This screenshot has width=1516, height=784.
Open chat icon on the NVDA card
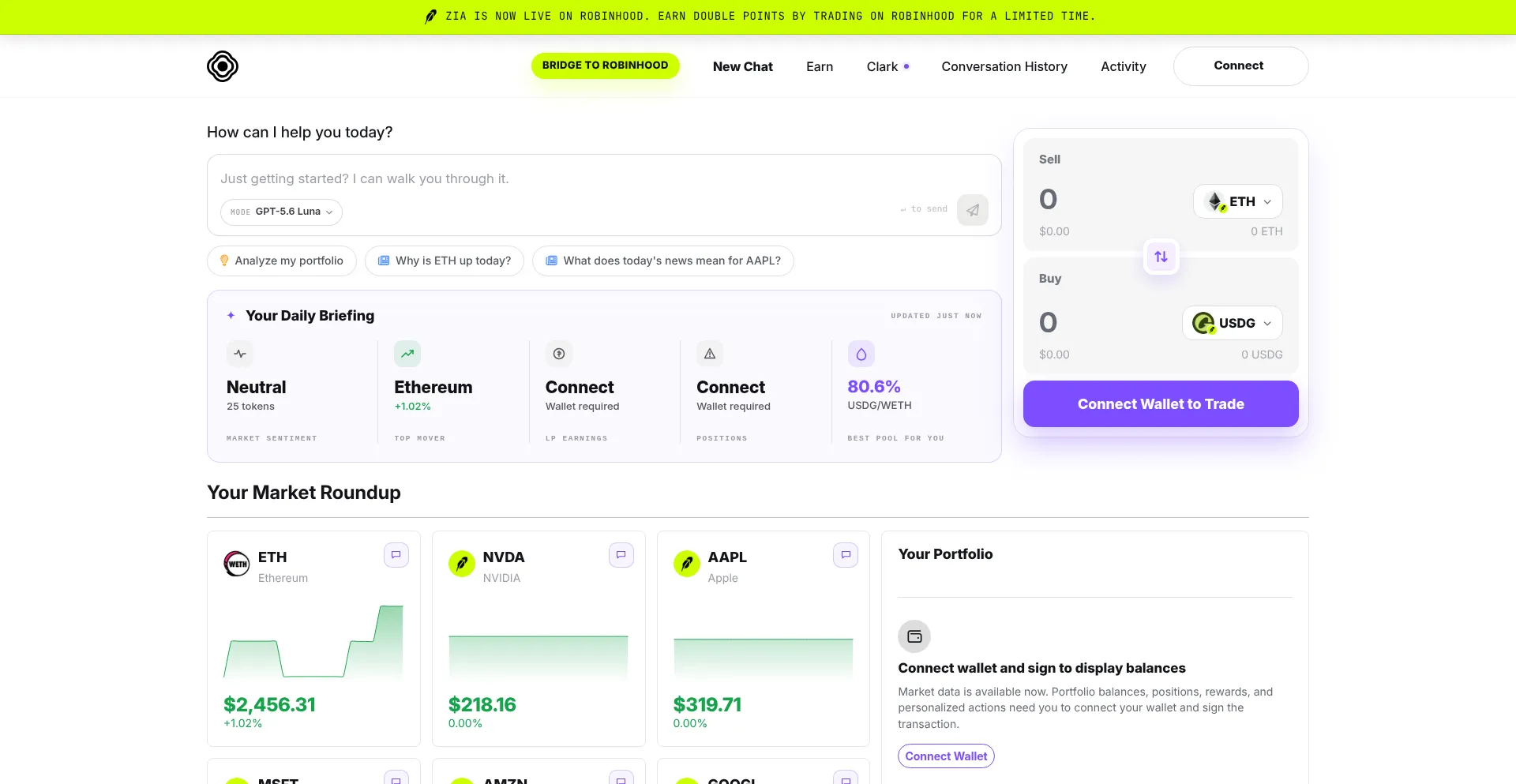click(621, 555)
